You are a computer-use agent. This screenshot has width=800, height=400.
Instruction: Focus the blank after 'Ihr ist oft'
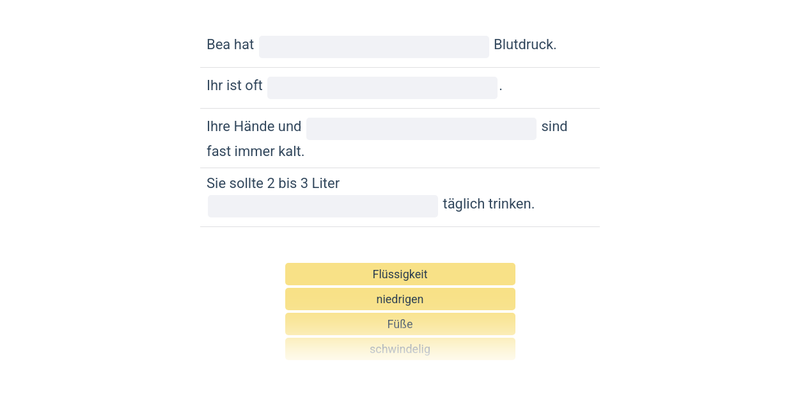tap(382, 87)
